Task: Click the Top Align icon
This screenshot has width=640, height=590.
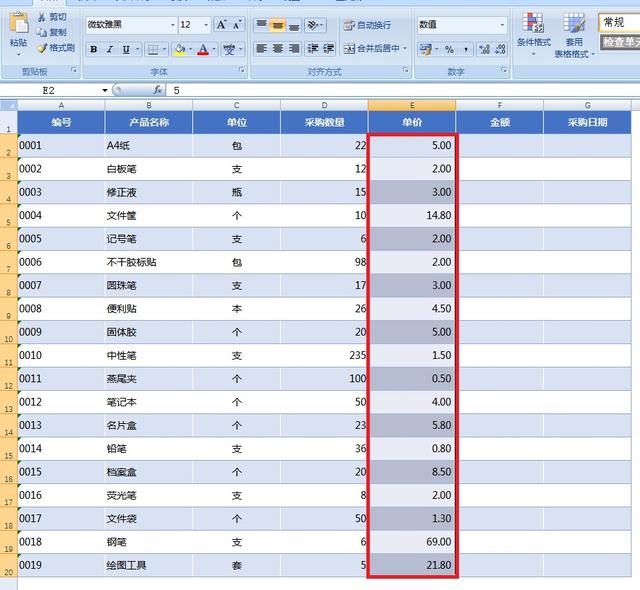Action: [x=261, y=24]
